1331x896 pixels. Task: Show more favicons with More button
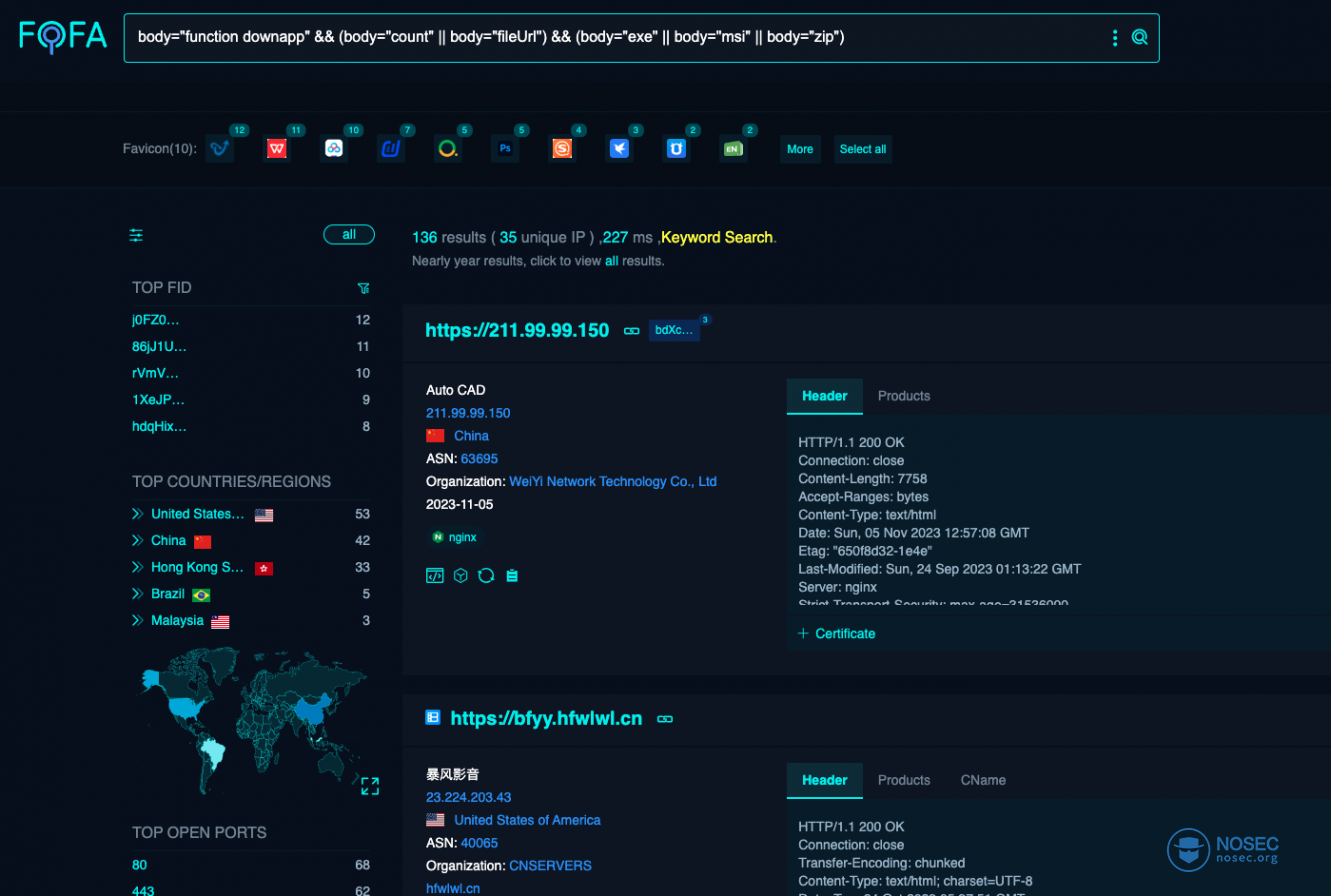tap(800, 149)
